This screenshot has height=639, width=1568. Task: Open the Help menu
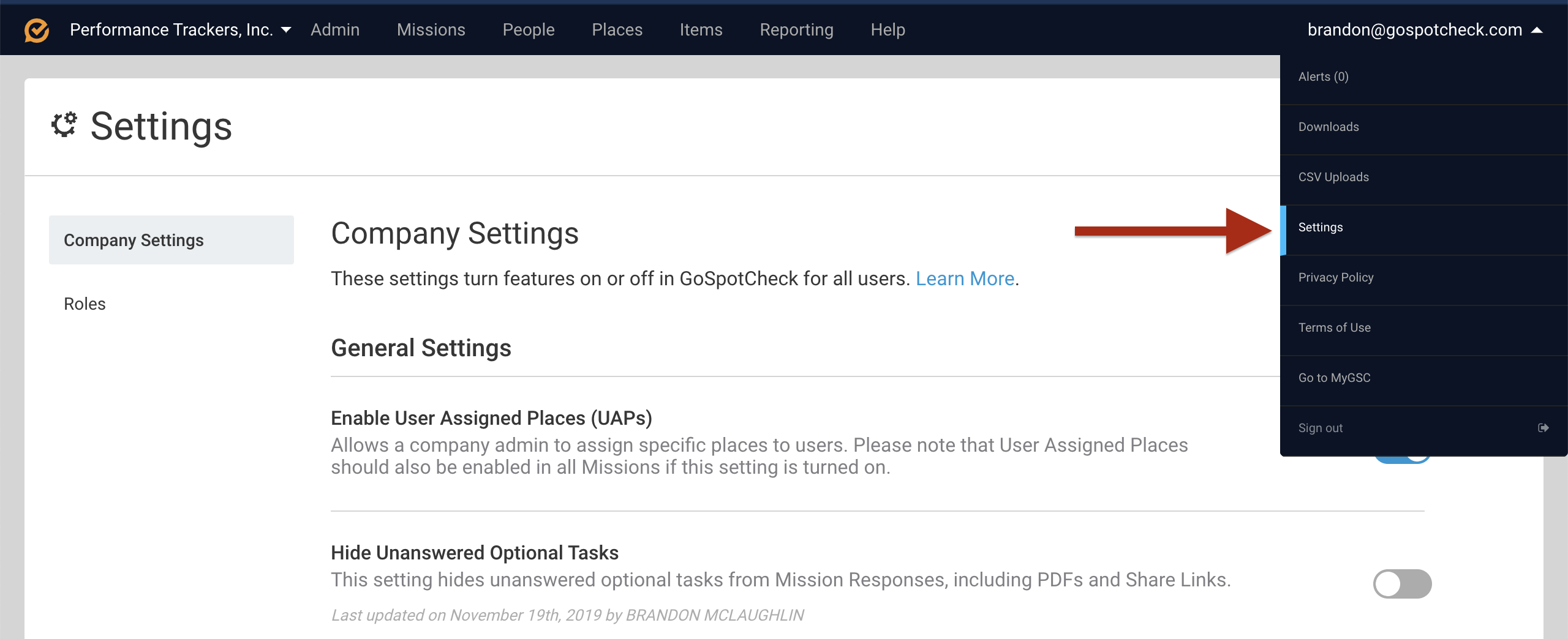coord(888,30)
